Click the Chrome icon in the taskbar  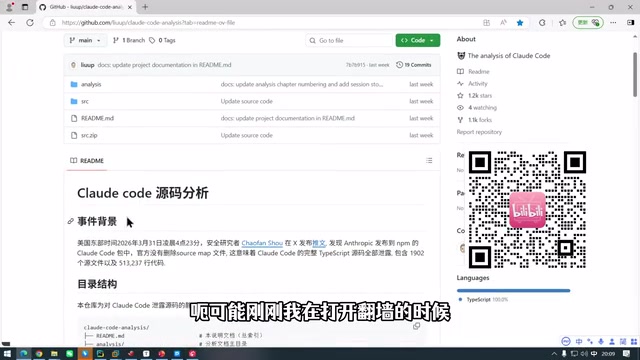39,353
